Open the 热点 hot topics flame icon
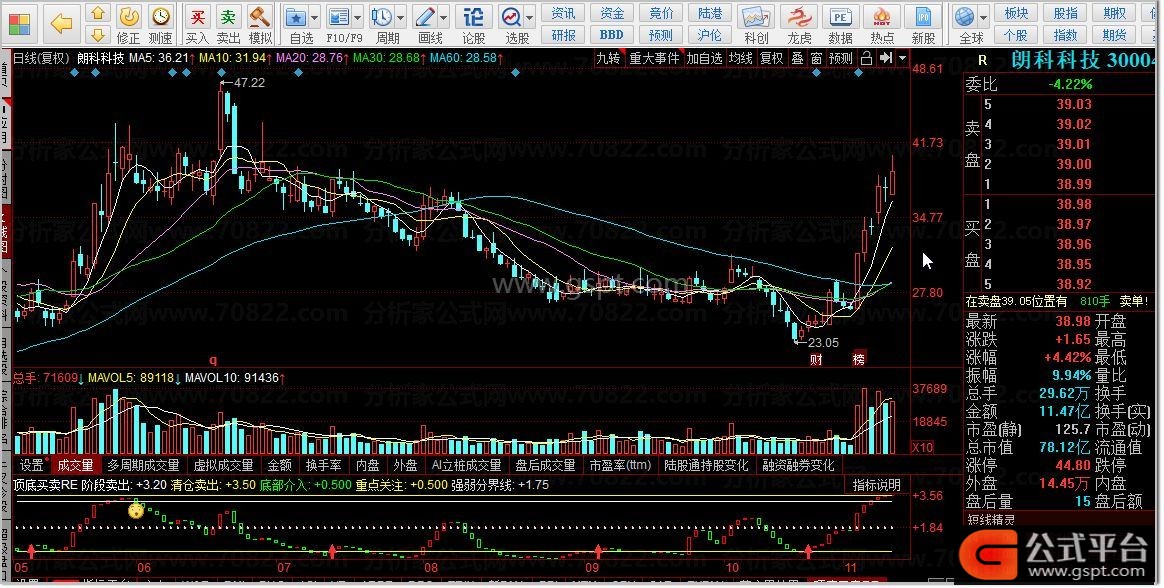The height and width of the screenshot is (588, 1164). 882,24
